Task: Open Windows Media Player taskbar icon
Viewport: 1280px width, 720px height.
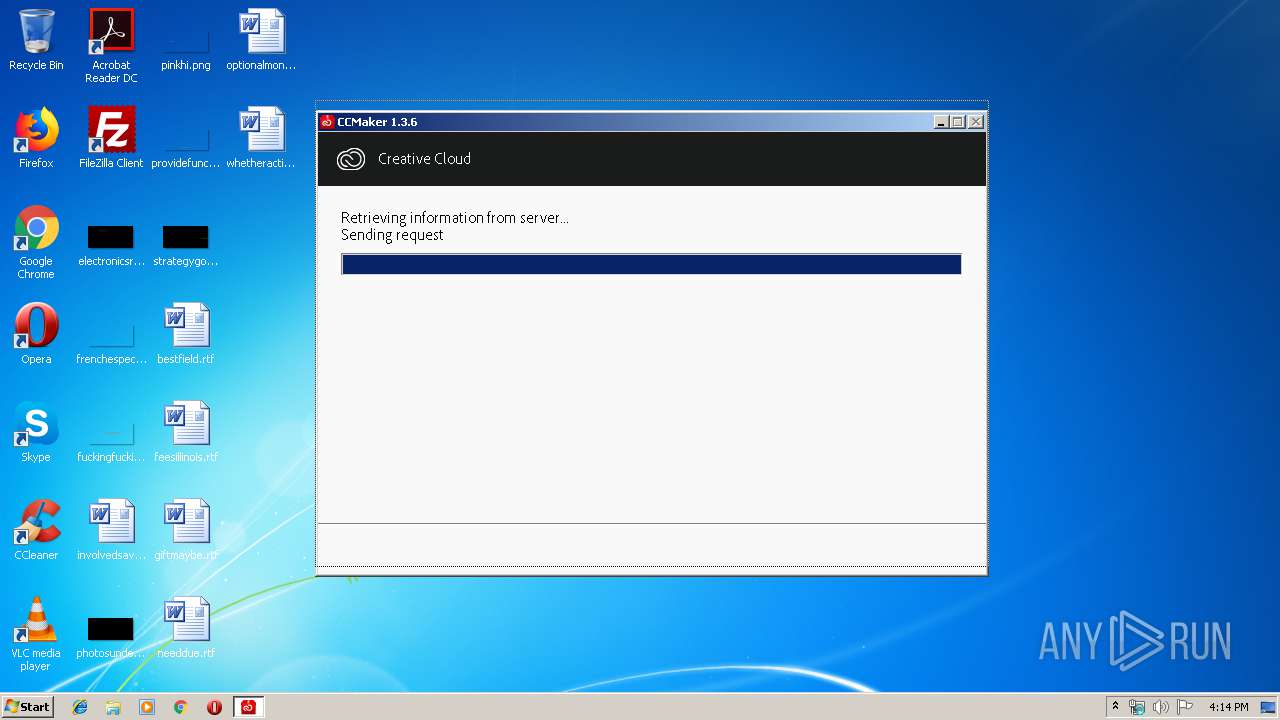Action: coord(147,707)
